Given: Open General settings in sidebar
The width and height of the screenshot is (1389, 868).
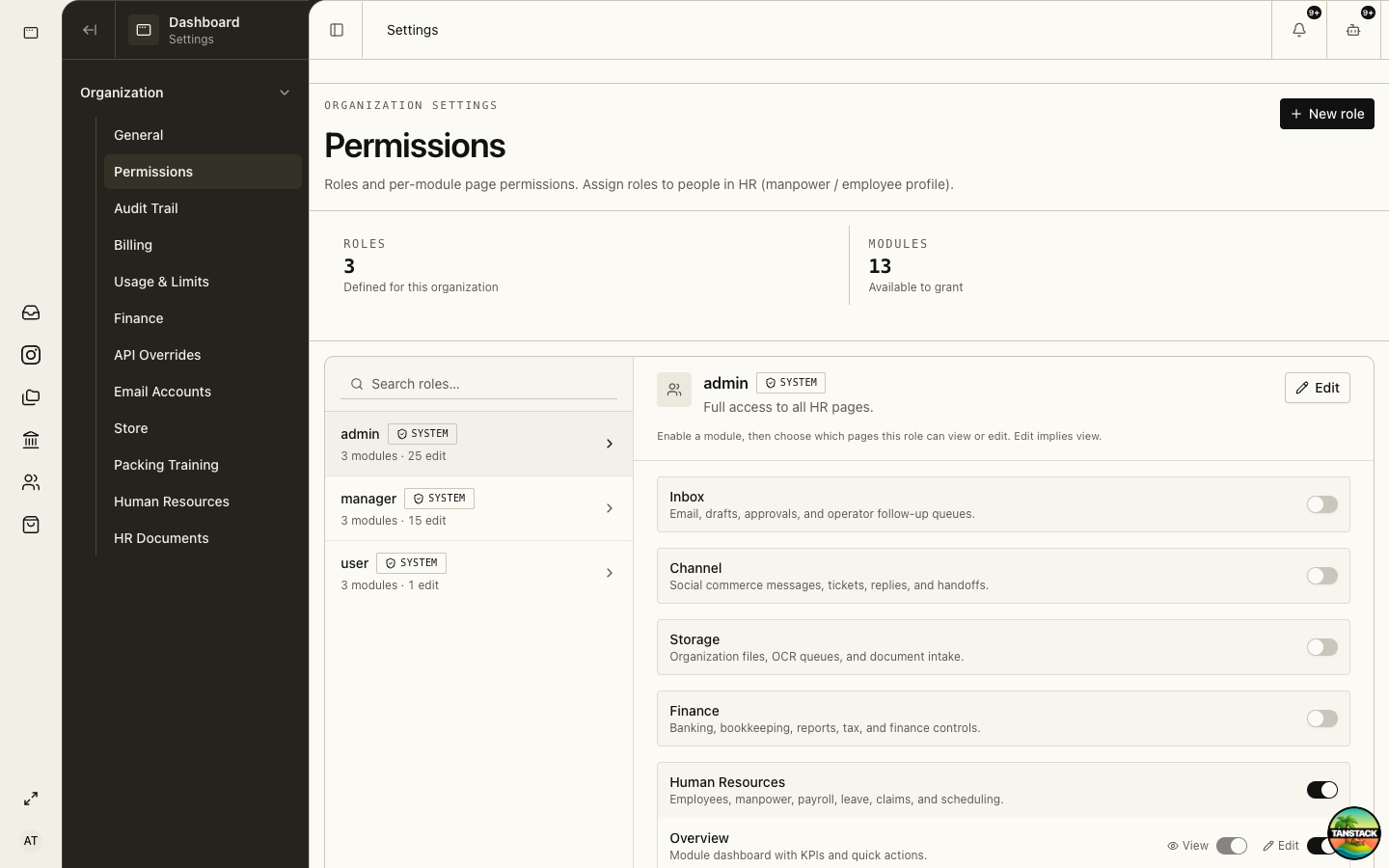Looking at the screenshot, I should [203, 135].
